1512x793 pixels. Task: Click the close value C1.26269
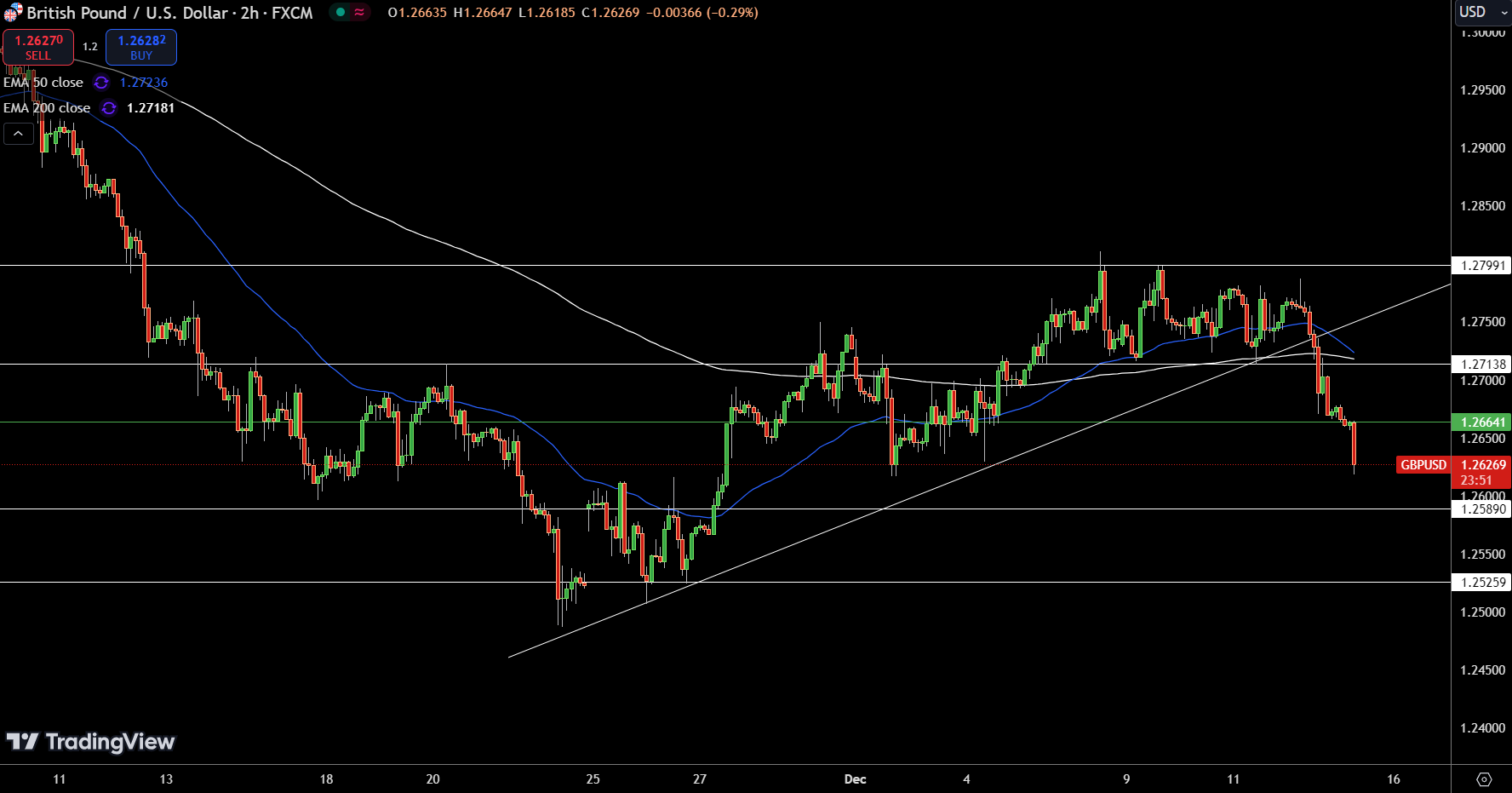tap(610, 13)
